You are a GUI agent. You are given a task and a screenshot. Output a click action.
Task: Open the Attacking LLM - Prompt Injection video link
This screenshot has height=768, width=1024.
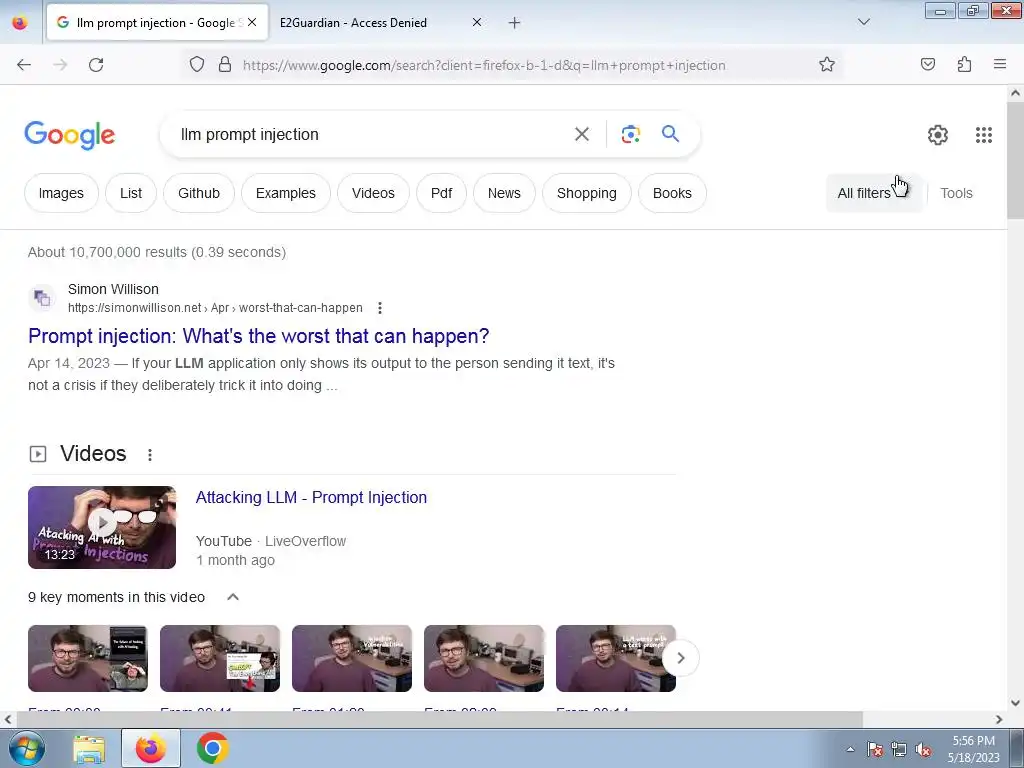[312, 498]
